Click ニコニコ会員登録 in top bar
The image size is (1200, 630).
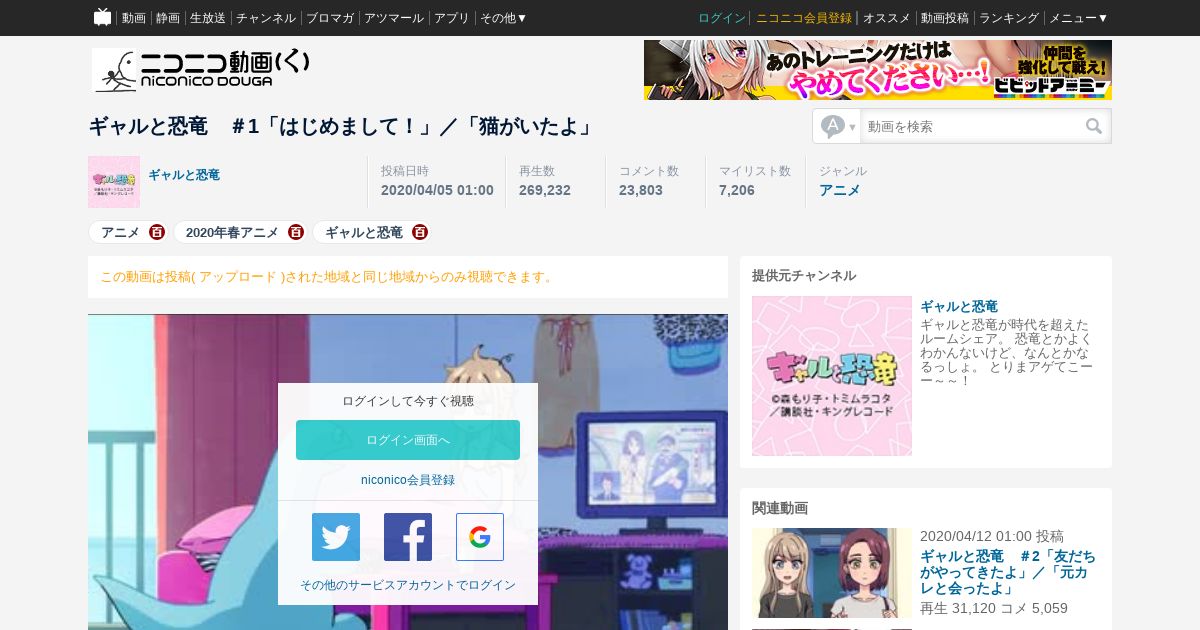tap(804, 18)
